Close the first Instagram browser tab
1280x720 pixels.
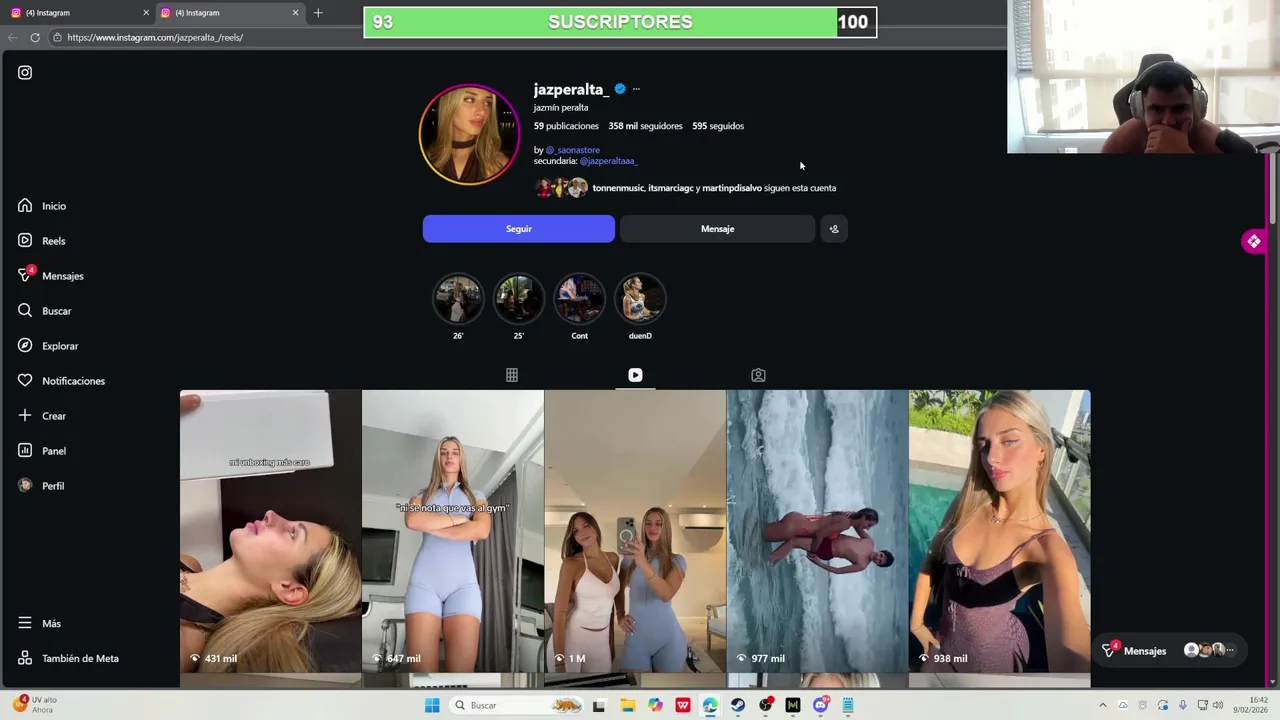[x=146, y=13]
